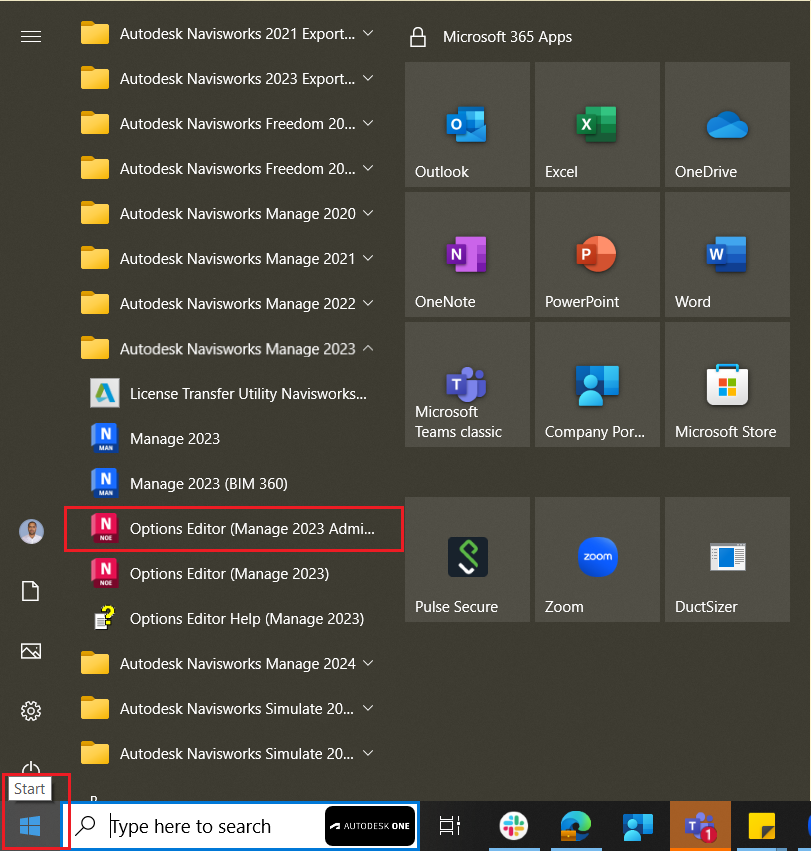811x851 pixels.
Task: Open the Zoom tile
Action: 597,560
